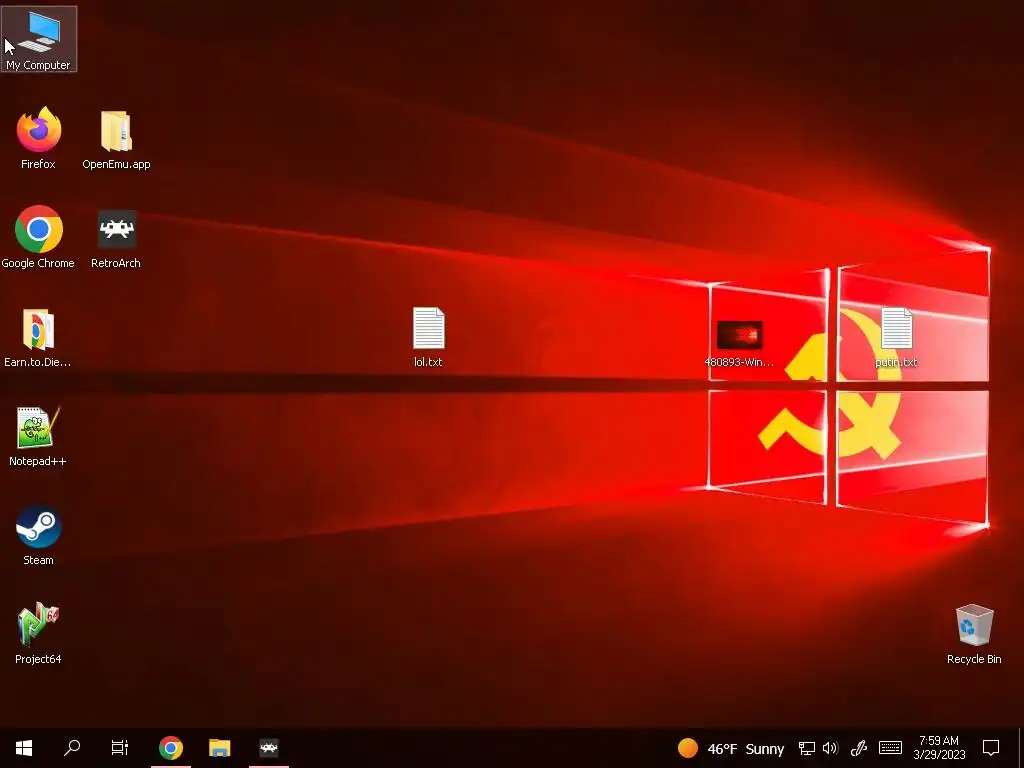
Task: Select the putin.txt text file
Action: click(x=896, y=336)
